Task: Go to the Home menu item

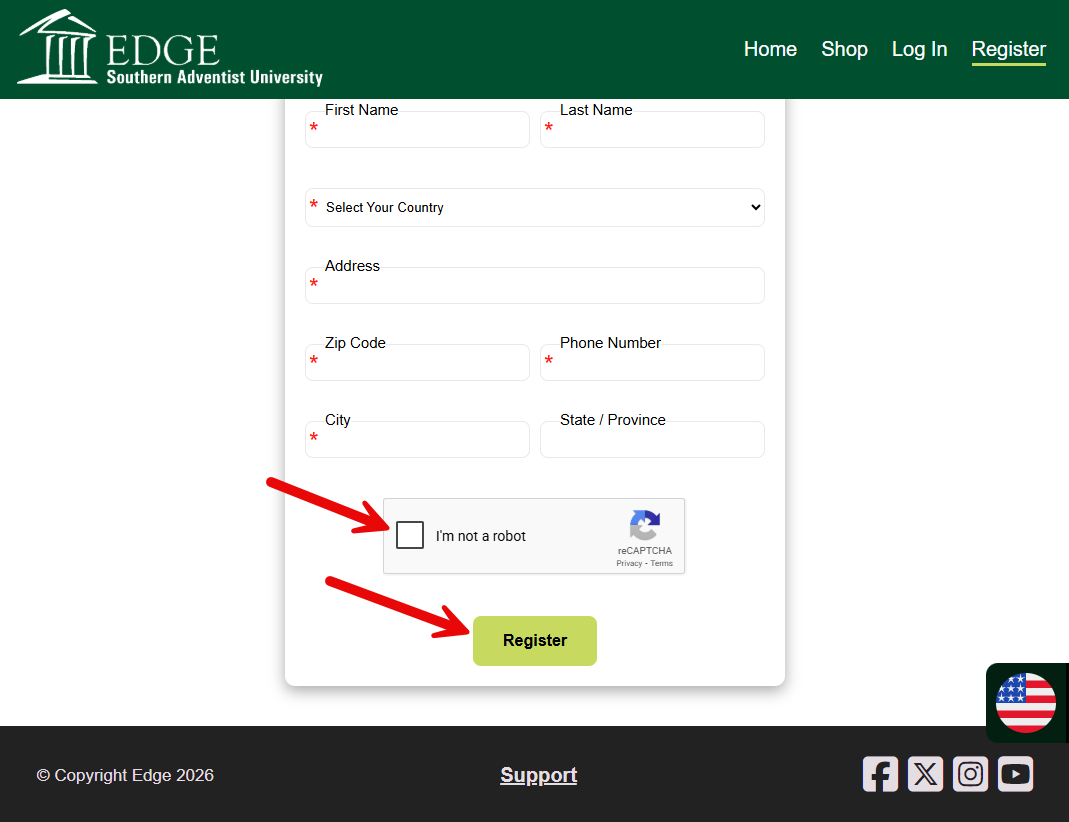Action: [770, 49]
